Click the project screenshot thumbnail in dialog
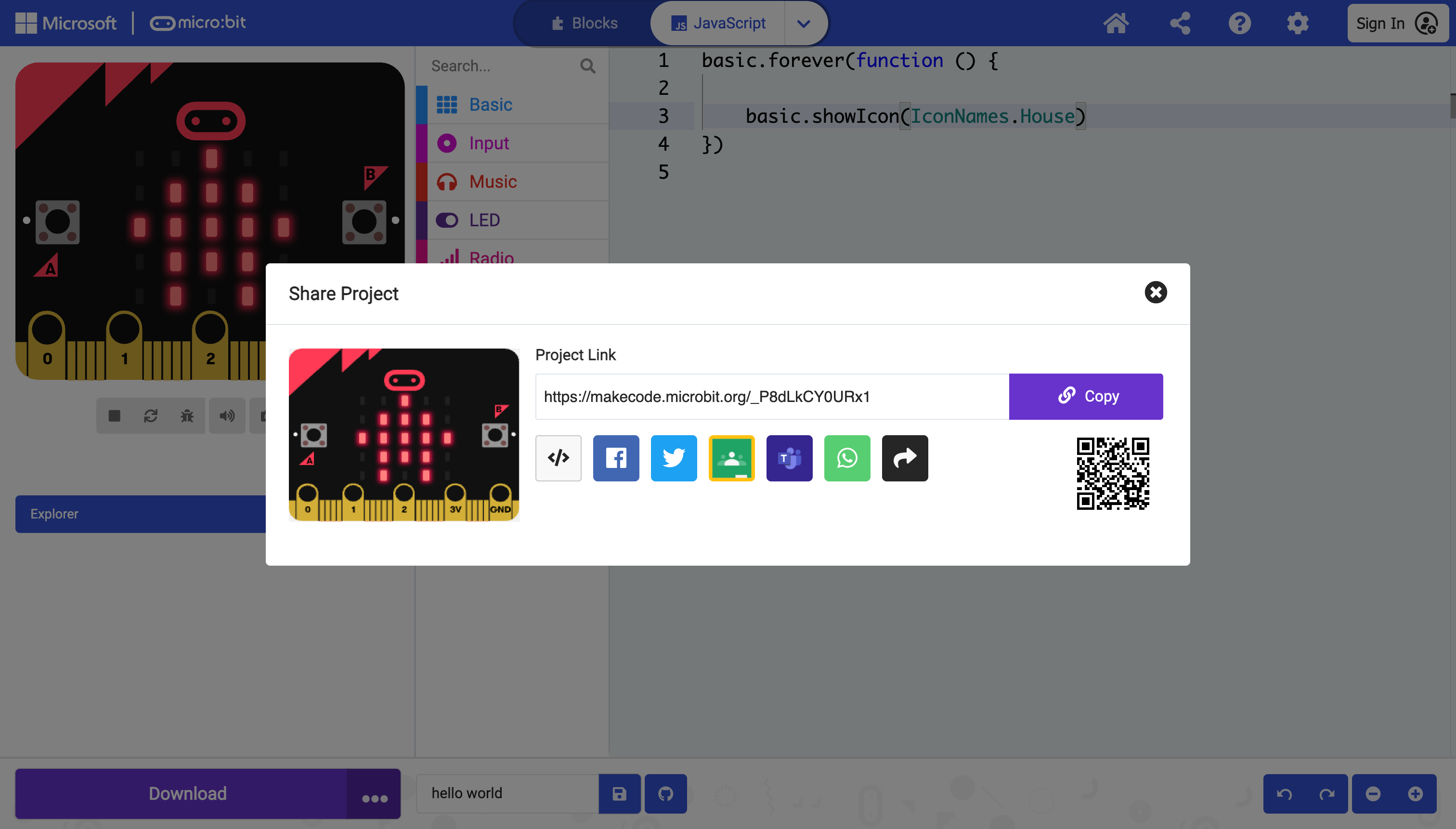The height and width of the screenshot is (829, 1456). click(403, 435)
